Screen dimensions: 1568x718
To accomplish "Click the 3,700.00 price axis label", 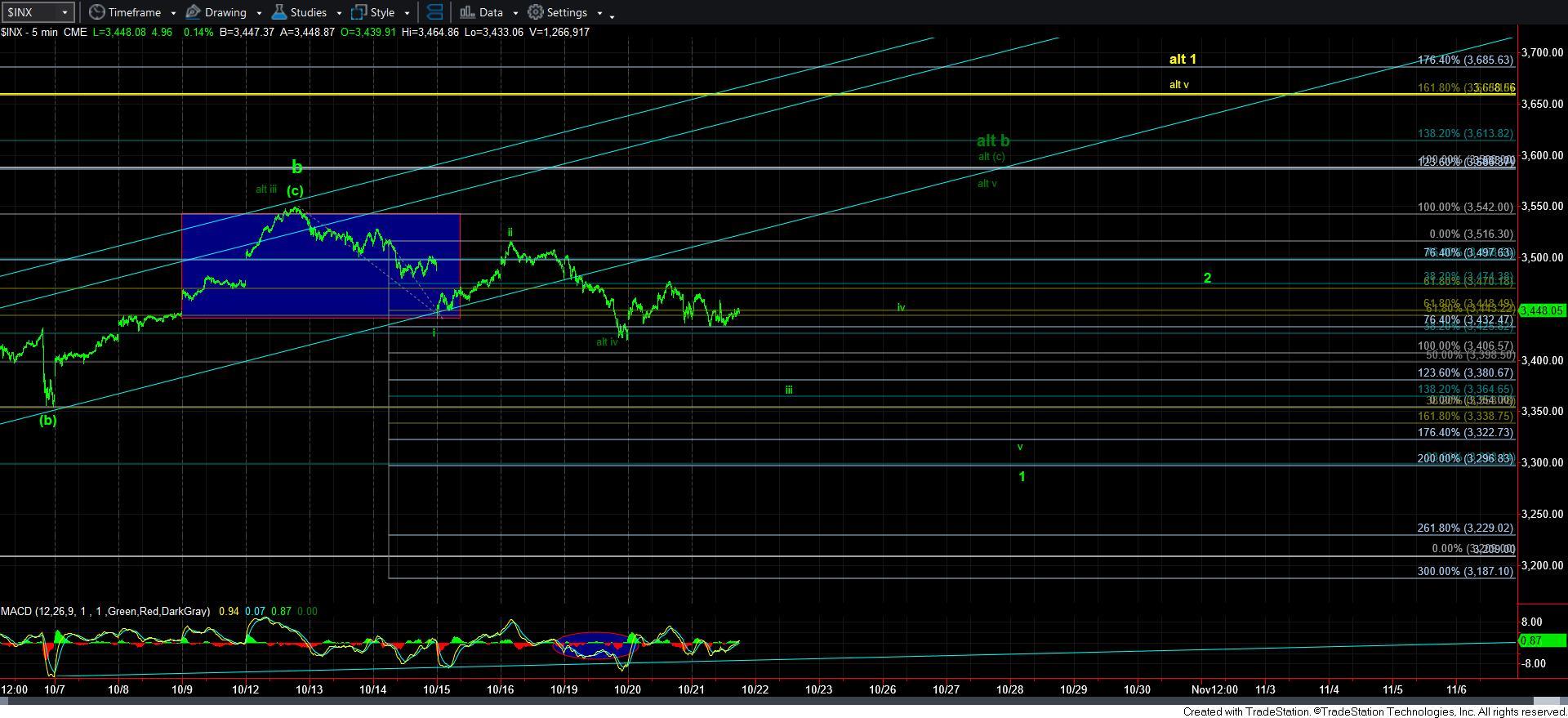I will point(1541,52).
